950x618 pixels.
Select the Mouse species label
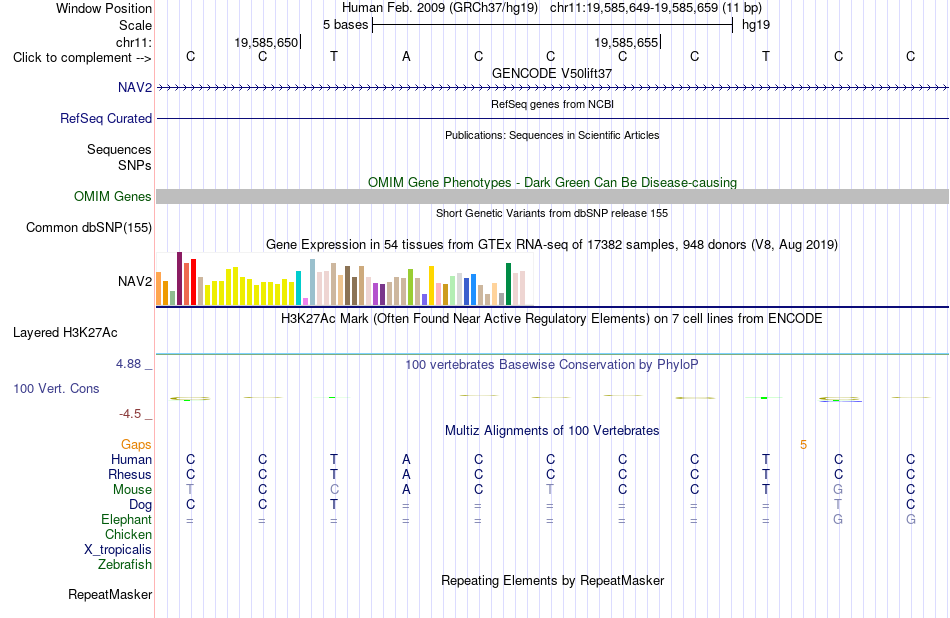coord(132,490)
